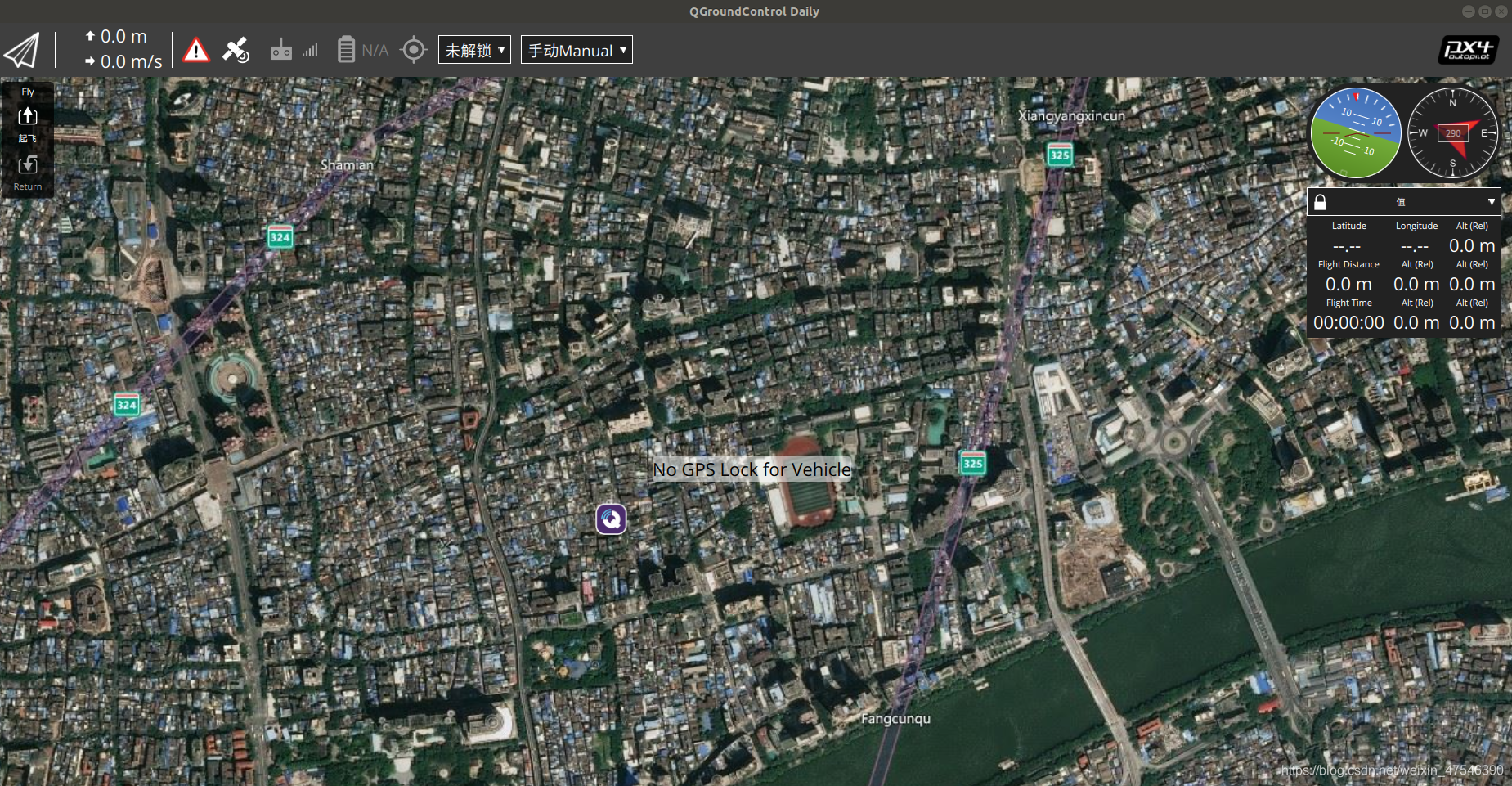Click the compass heading instrument

tap(1453, 133)
